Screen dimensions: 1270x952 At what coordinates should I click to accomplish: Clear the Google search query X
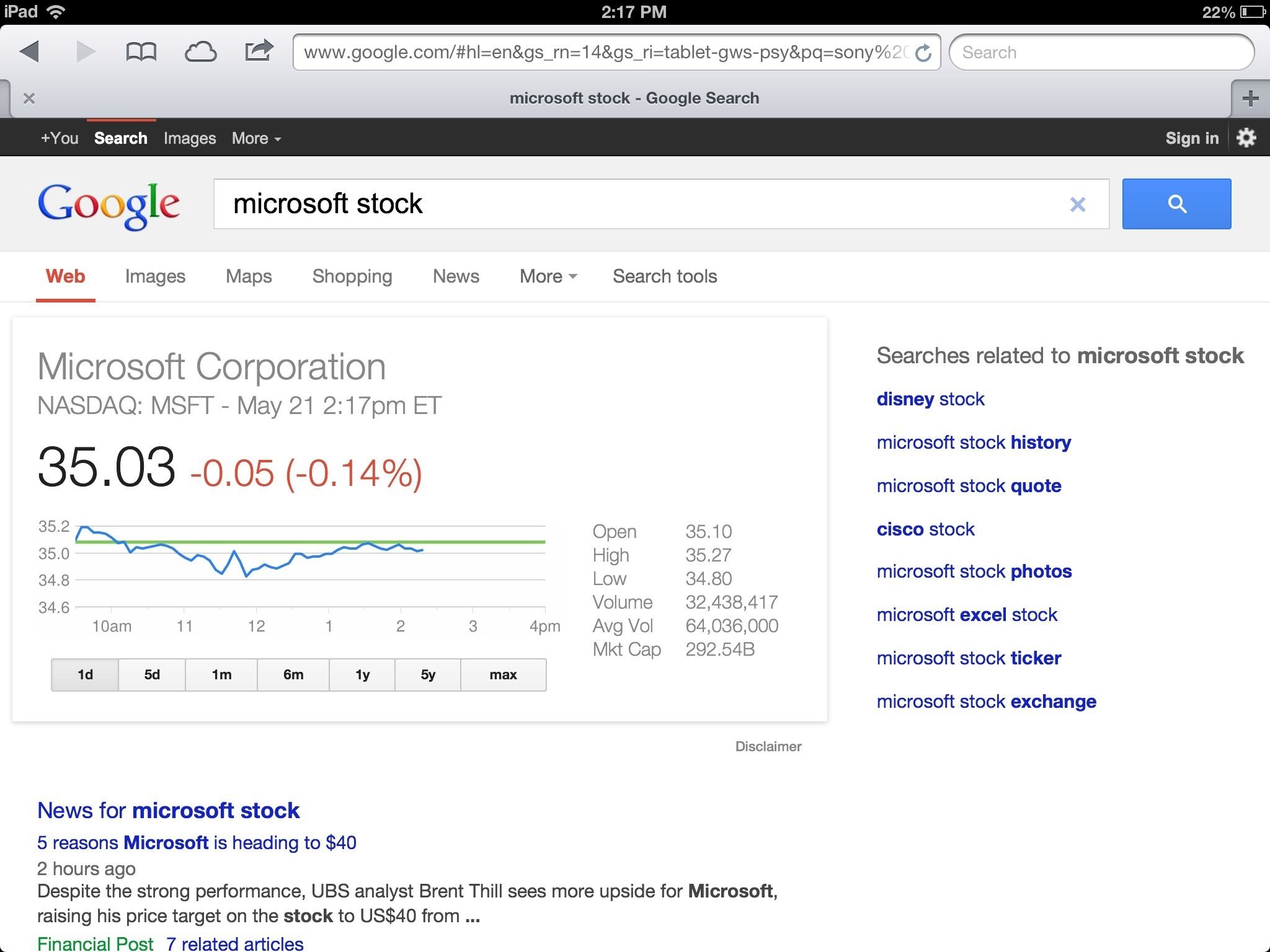1078,205
